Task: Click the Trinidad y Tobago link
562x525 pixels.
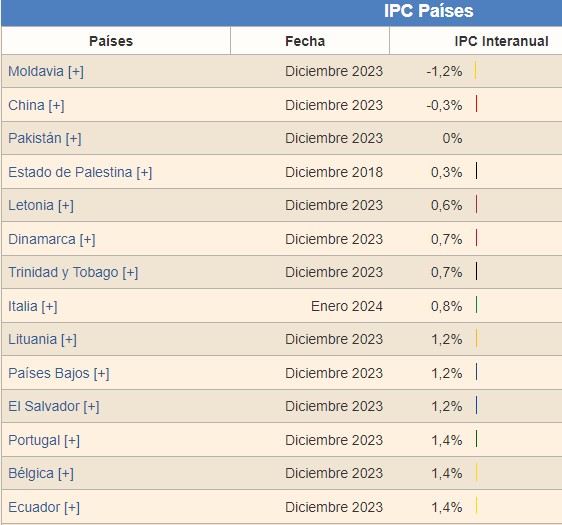Action: [63, 272]
